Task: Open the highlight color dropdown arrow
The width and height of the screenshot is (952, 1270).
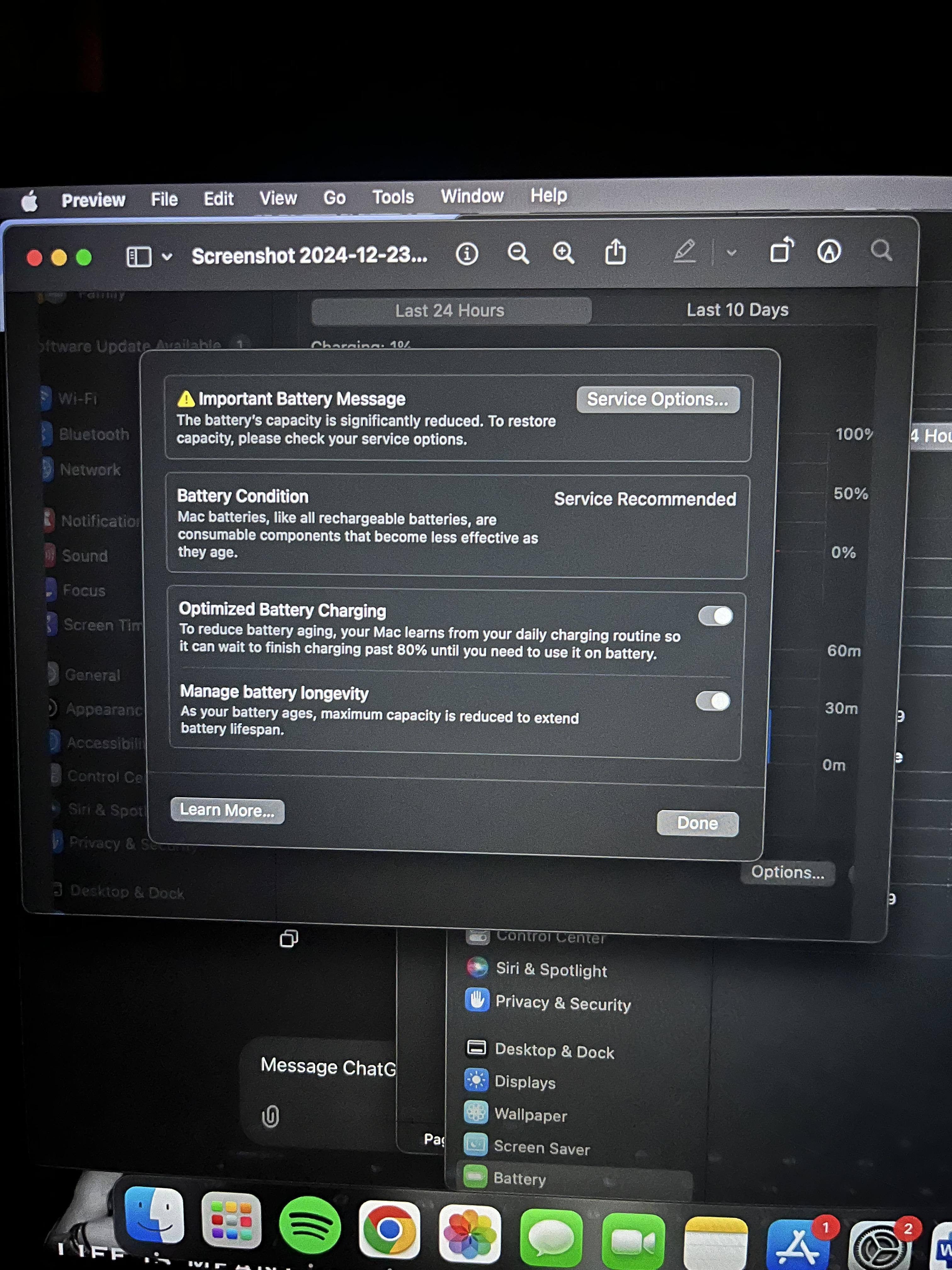Action: pyautogui.click(x=731, y=252)
